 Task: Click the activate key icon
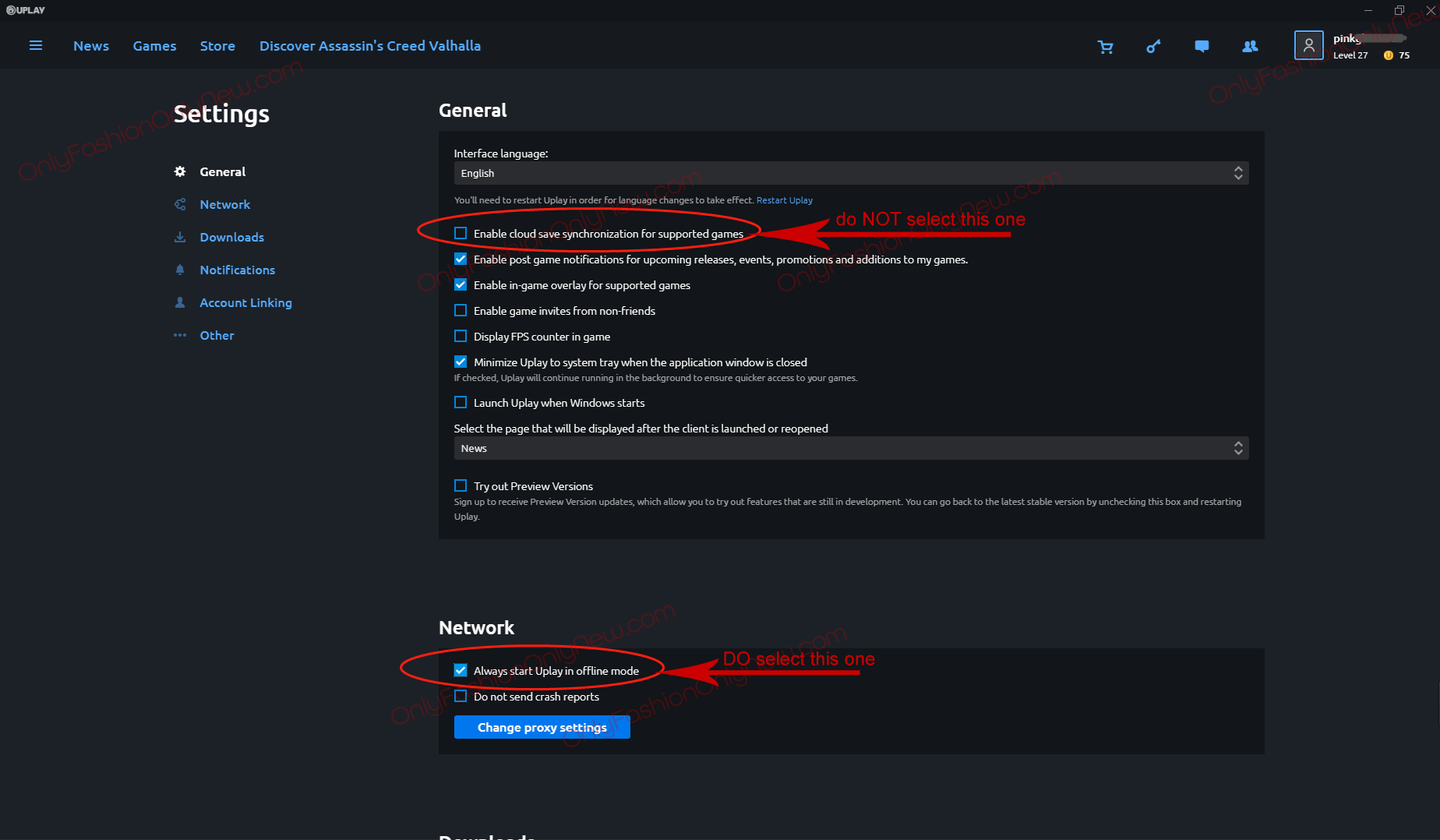(1153, 47)
